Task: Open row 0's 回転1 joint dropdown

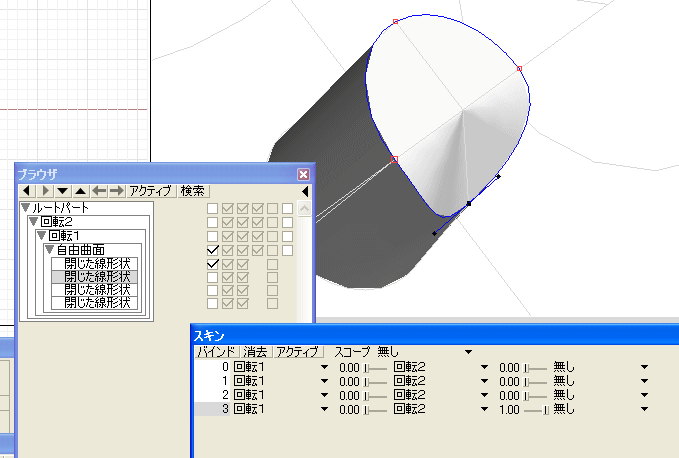Action: click(324, 368)
